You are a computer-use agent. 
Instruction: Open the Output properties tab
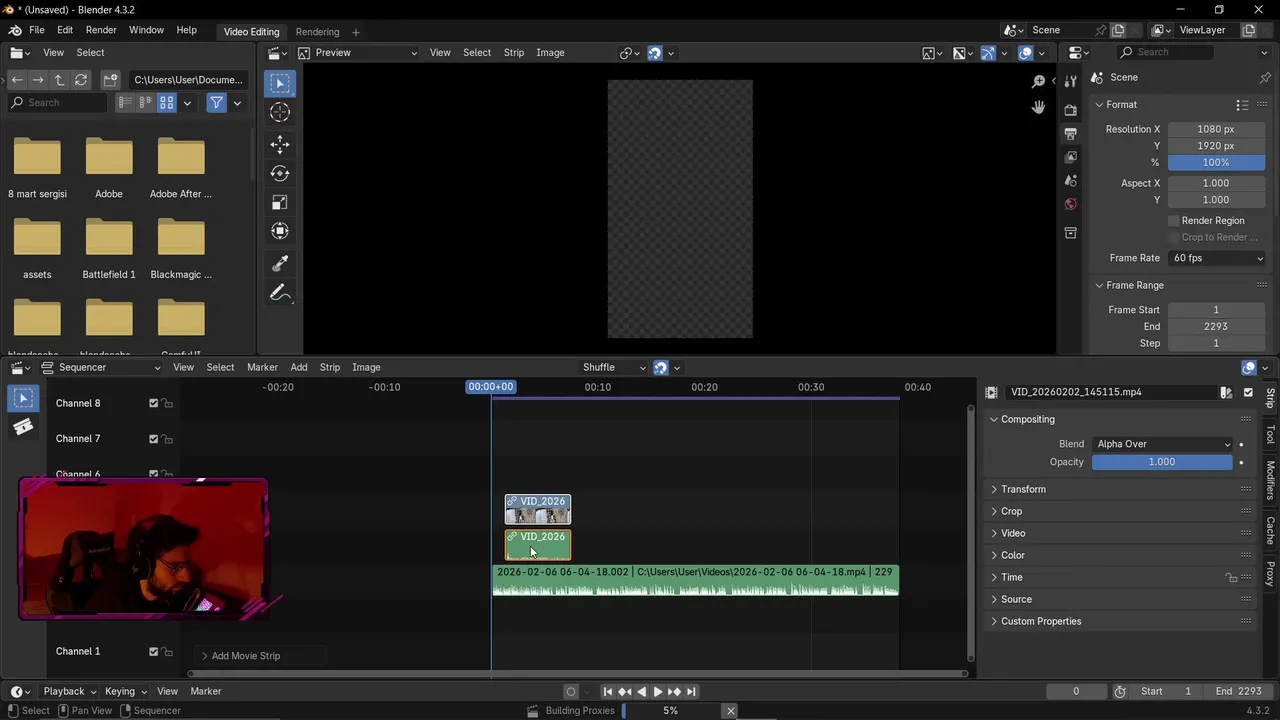coord(1071,133)
